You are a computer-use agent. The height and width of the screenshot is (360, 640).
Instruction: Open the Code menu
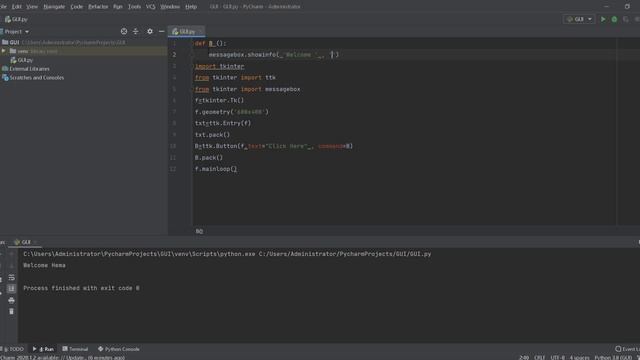pyautogui.click(x=76, y=7)
